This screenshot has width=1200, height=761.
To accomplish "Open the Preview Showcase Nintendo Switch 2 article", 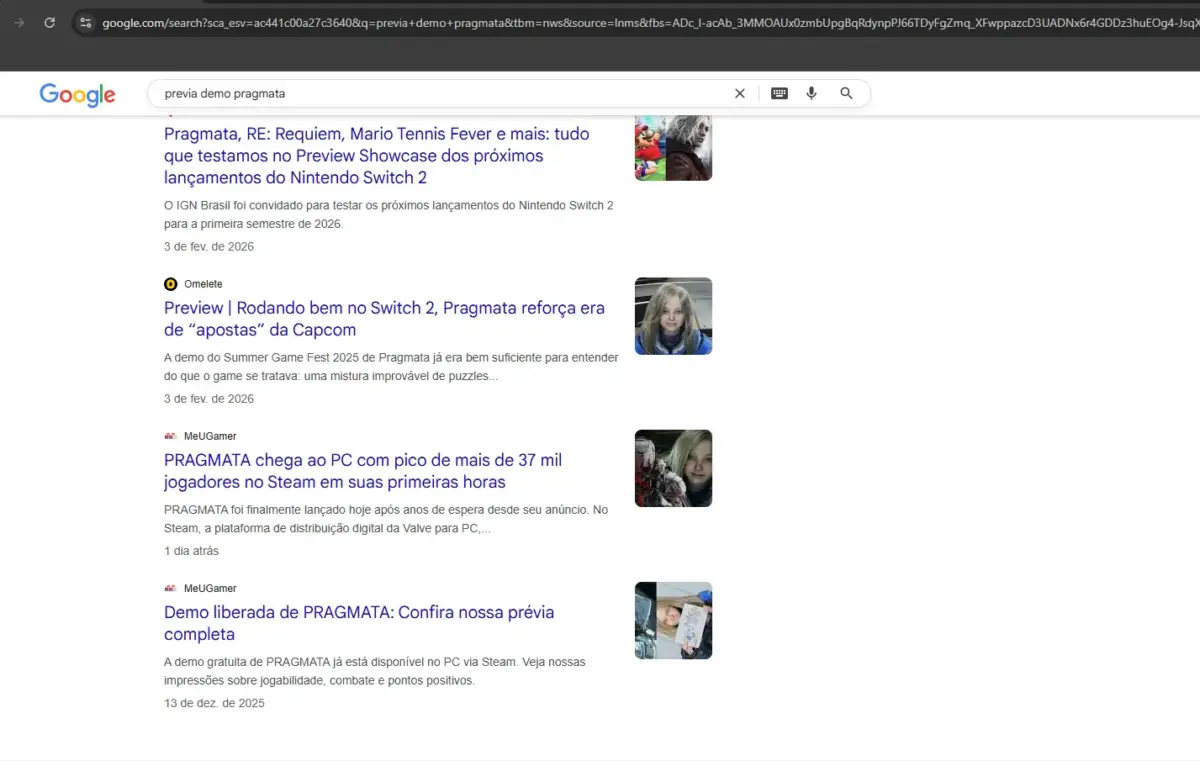I will (x=377, y=156).
